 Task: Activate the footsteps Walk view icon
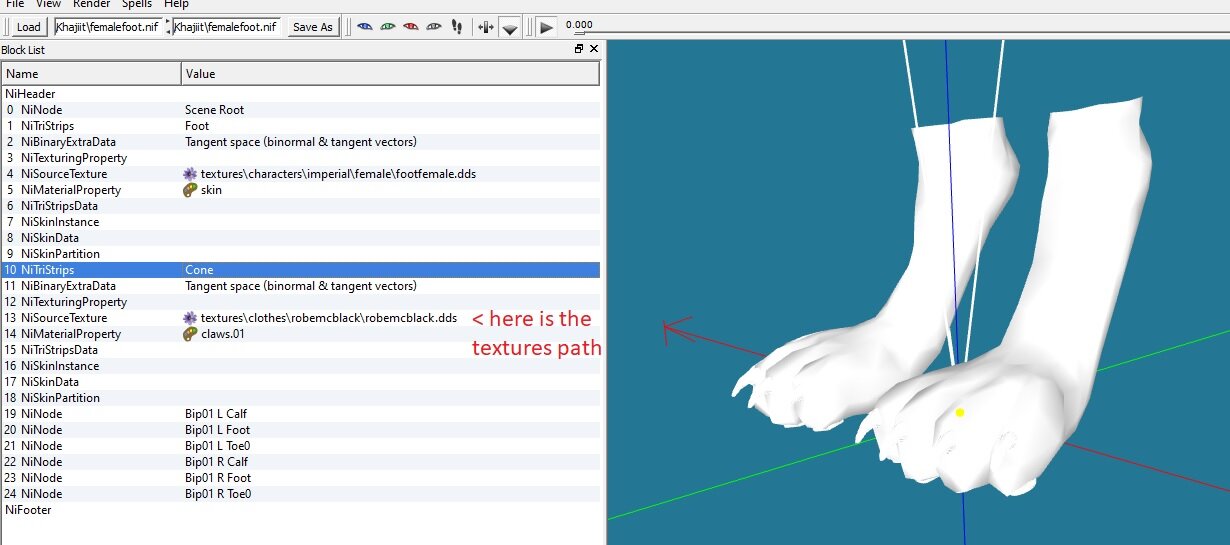[456, 27]
